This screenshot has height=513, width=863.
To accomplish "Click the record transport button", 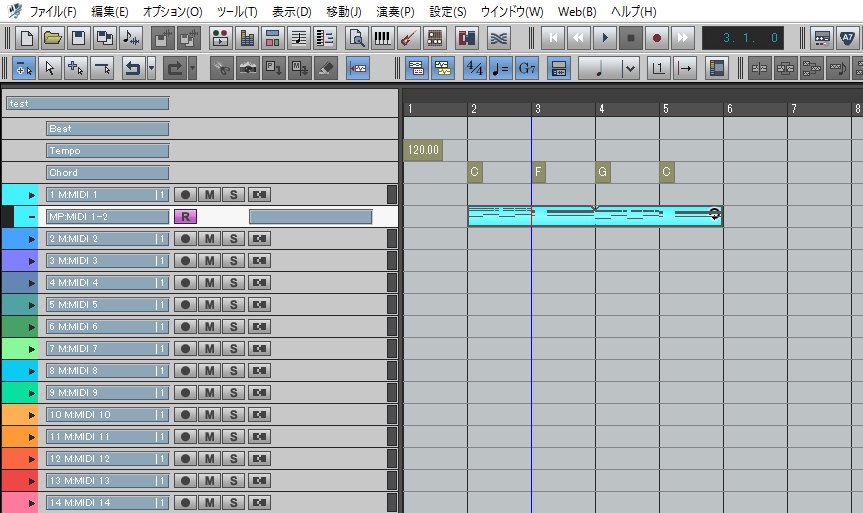I will [657, 38].
